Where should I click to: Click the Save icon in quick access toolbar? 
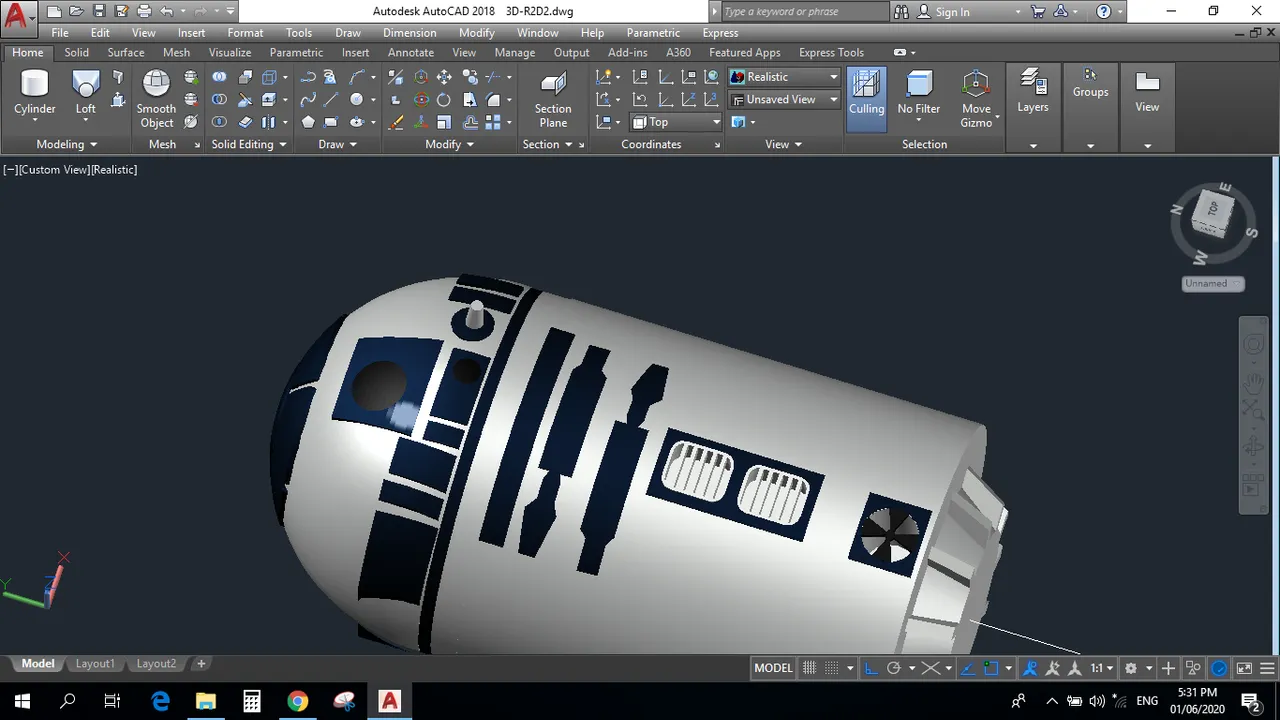[99, 12]
